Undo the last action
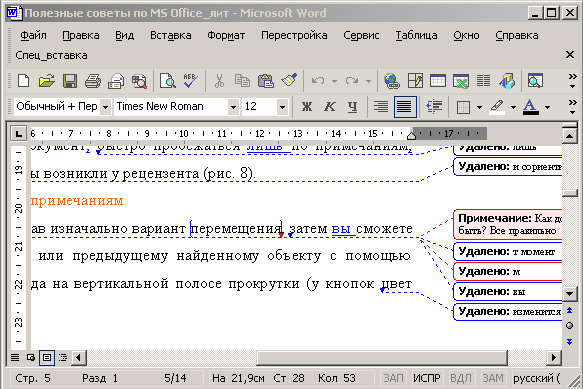 pyautogui.click(x=318, y=80)
